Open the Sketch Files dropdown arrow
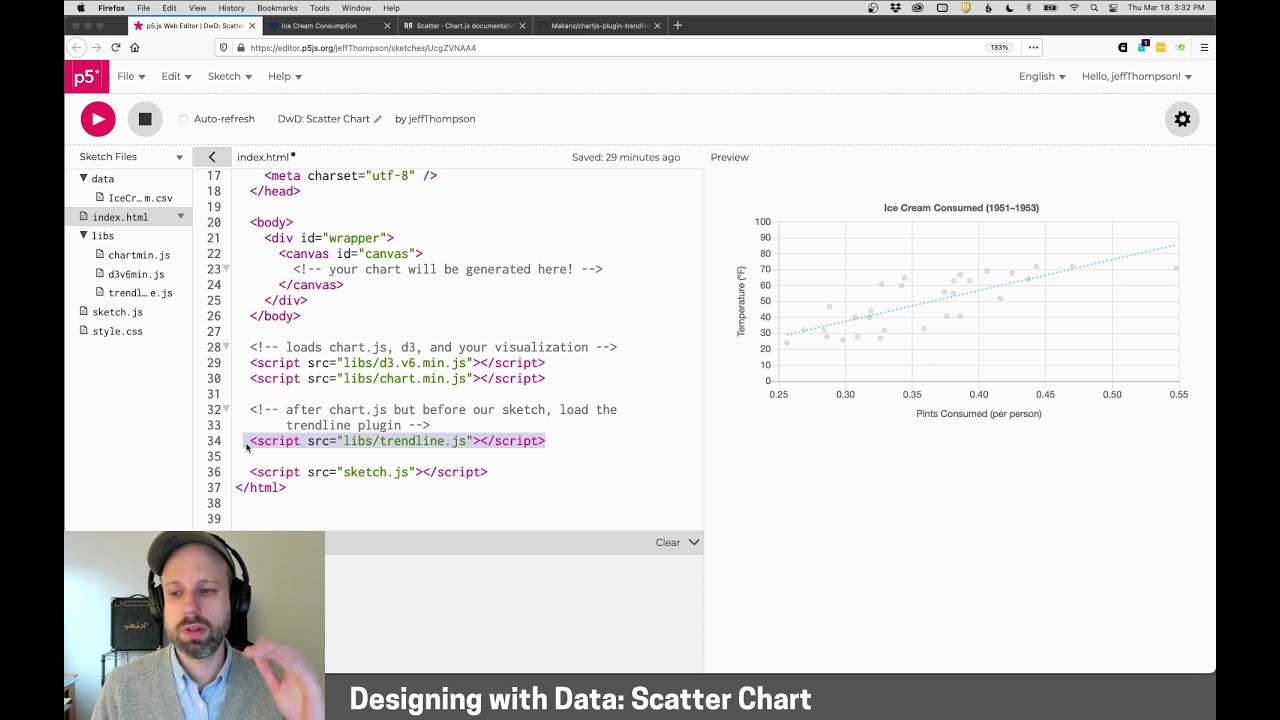This screenshot has width=1280, height=720. tap(180, 157)
